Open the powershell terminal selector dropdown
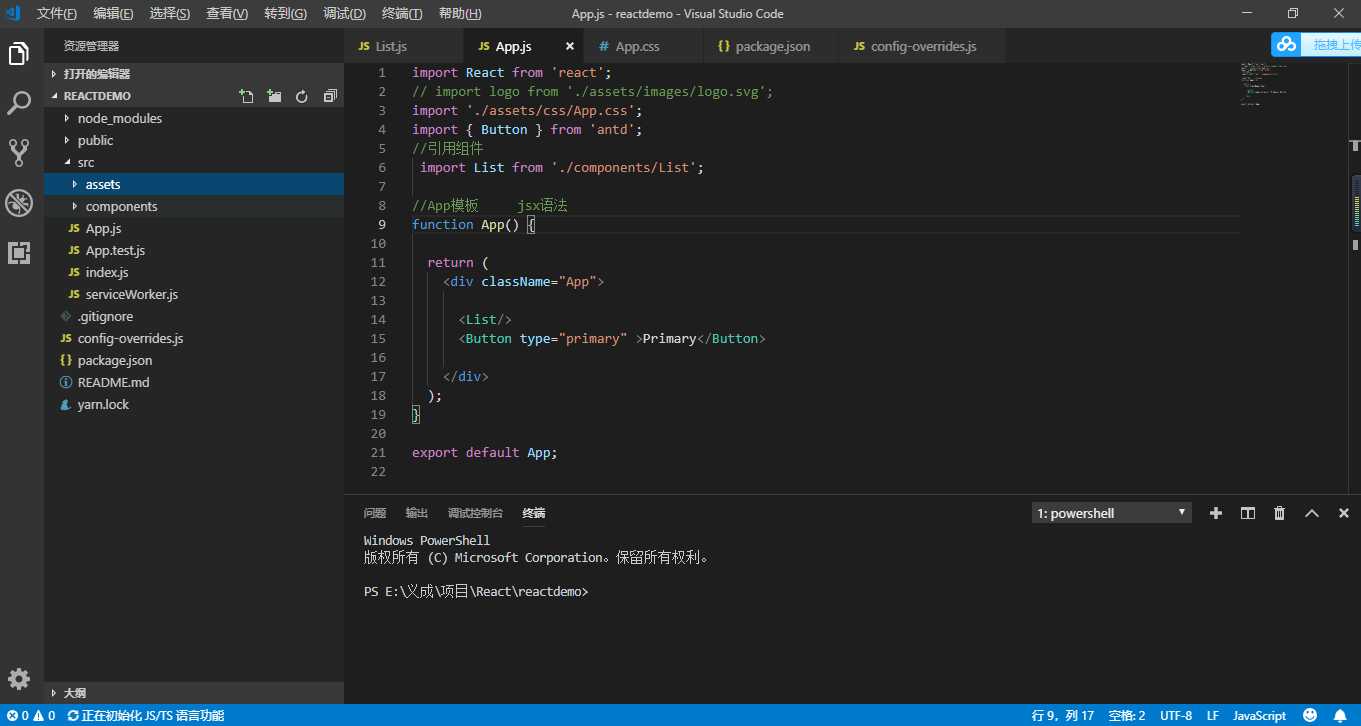This screenshot has width=1361, height=726. [1111, 513]
